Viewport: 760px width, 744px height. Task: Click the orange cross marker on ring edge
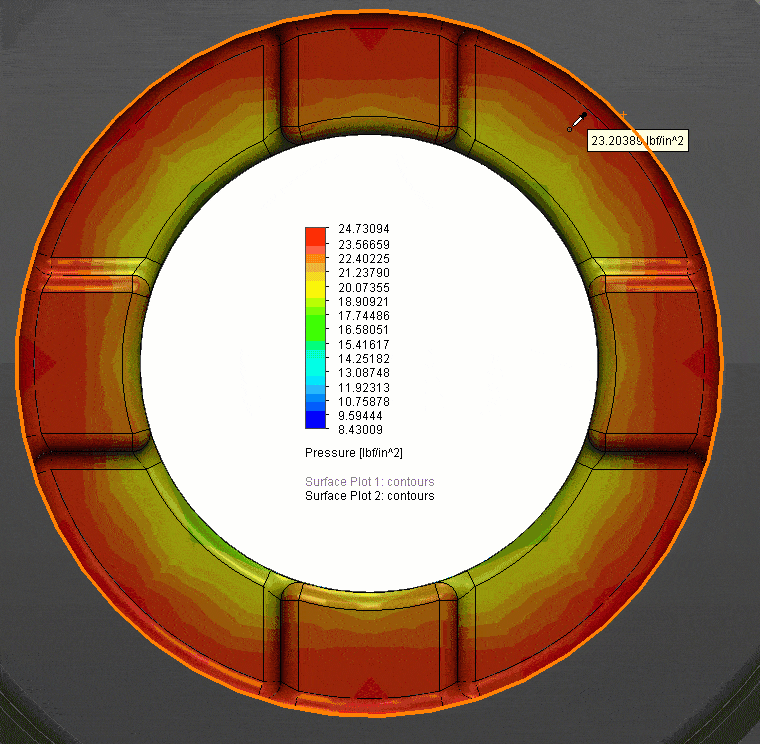(x=623, y=115)
